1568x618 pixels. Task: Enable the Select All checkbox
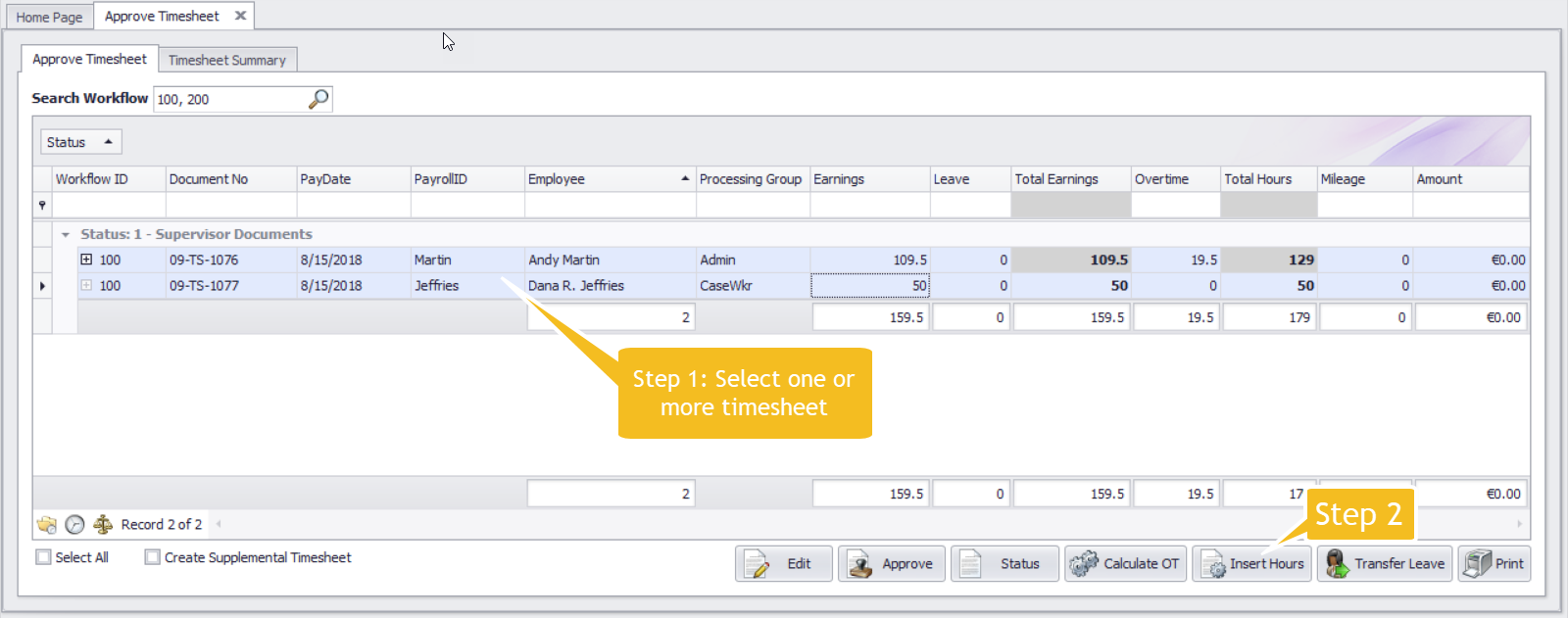[x=43, y=557]
